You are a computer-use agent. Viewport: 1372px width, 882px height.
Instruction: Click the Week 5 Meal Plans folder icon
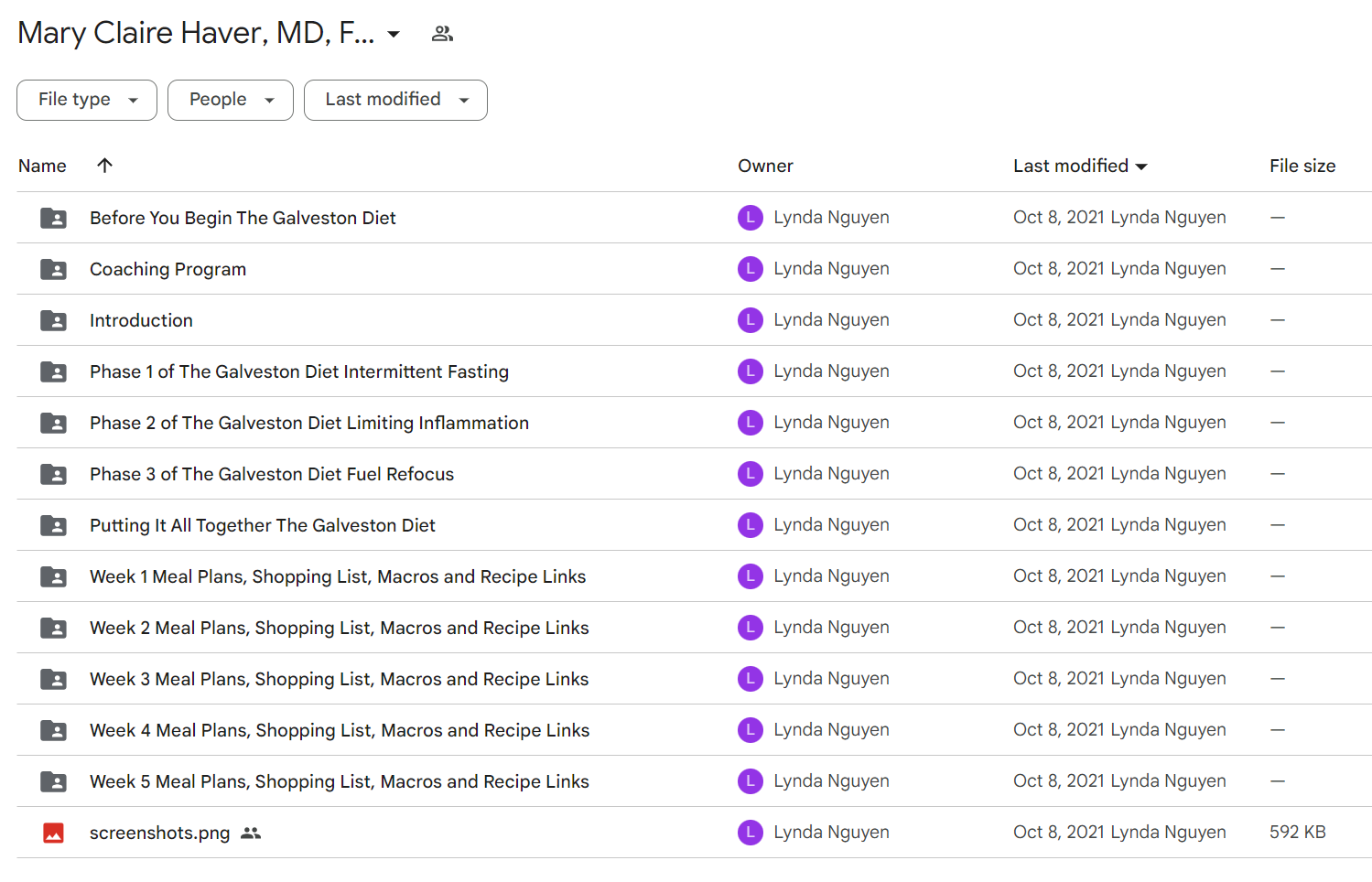(53, 781)
